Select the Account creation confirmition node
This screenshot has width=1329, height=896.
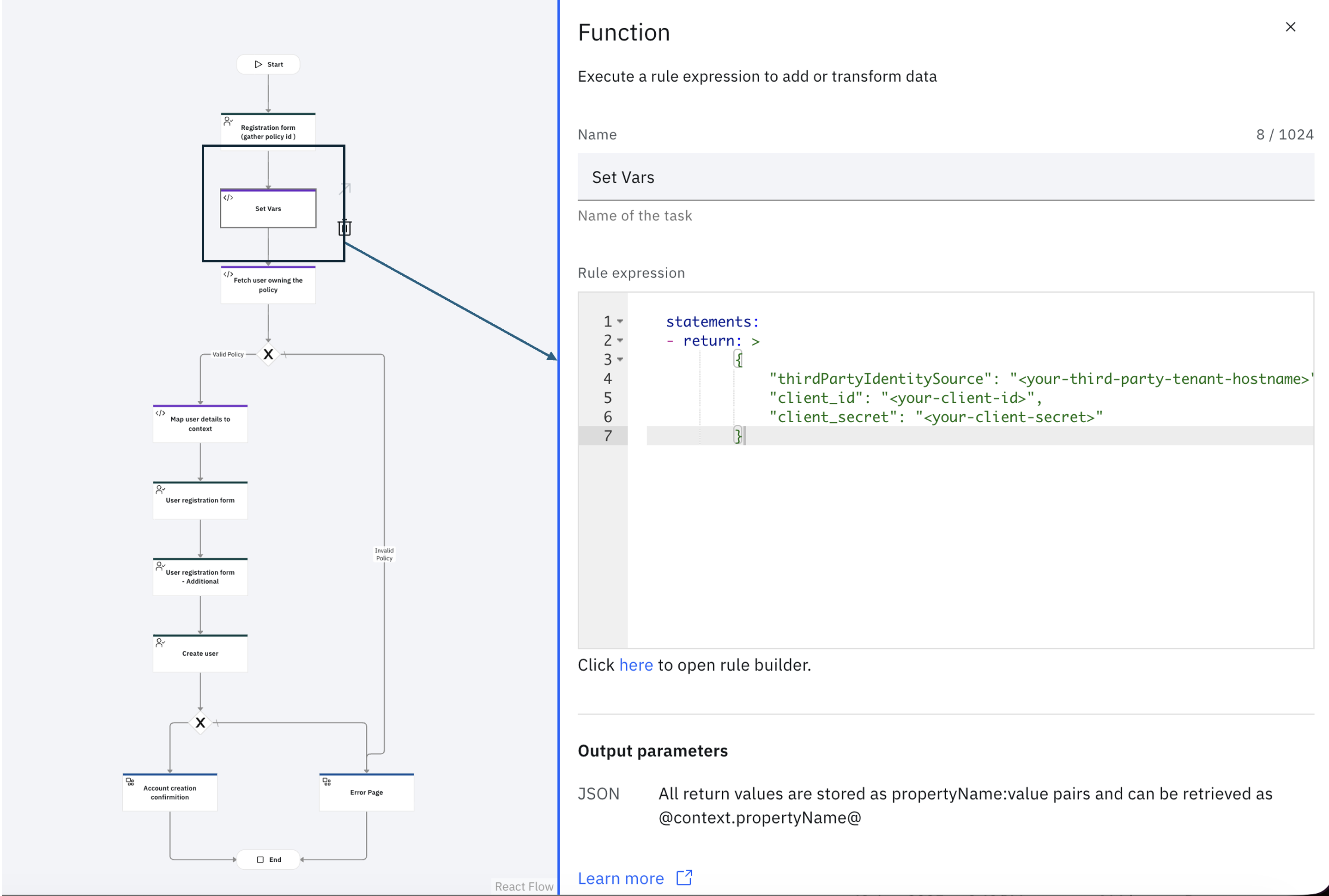pos(169,792)
